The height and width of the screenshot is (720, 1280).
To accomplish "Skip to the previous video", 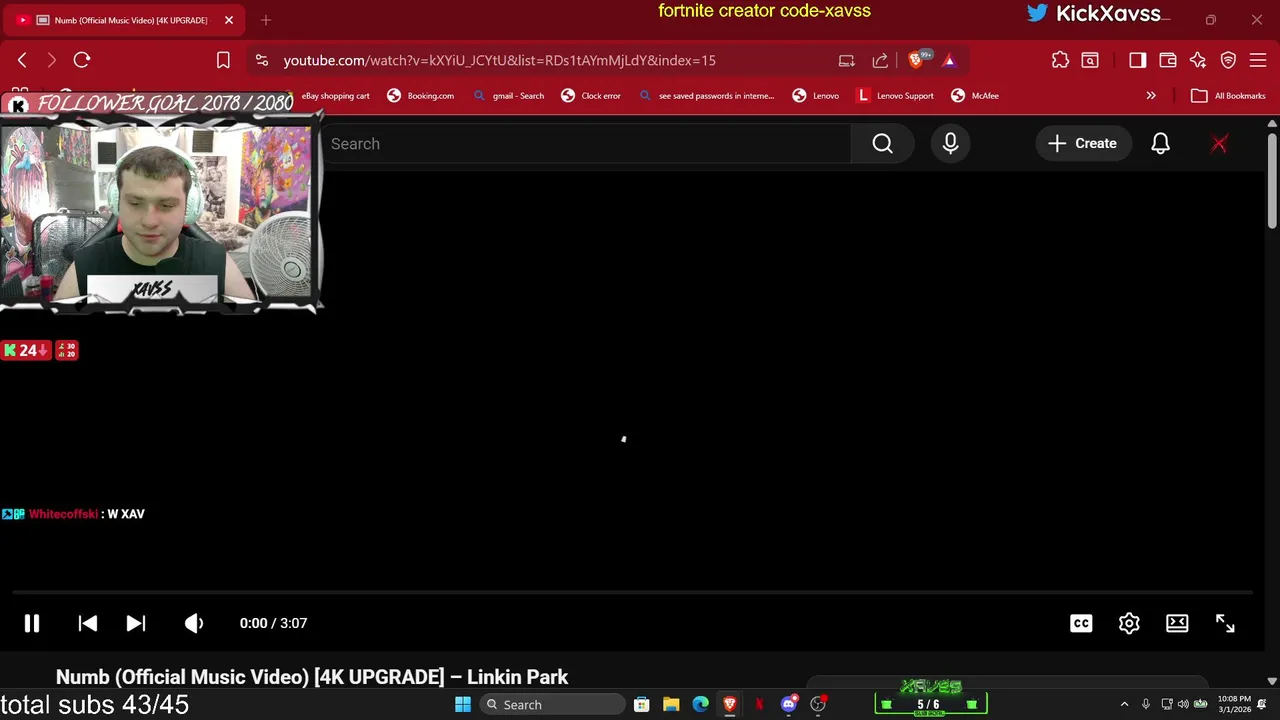I will pos(88,623).
